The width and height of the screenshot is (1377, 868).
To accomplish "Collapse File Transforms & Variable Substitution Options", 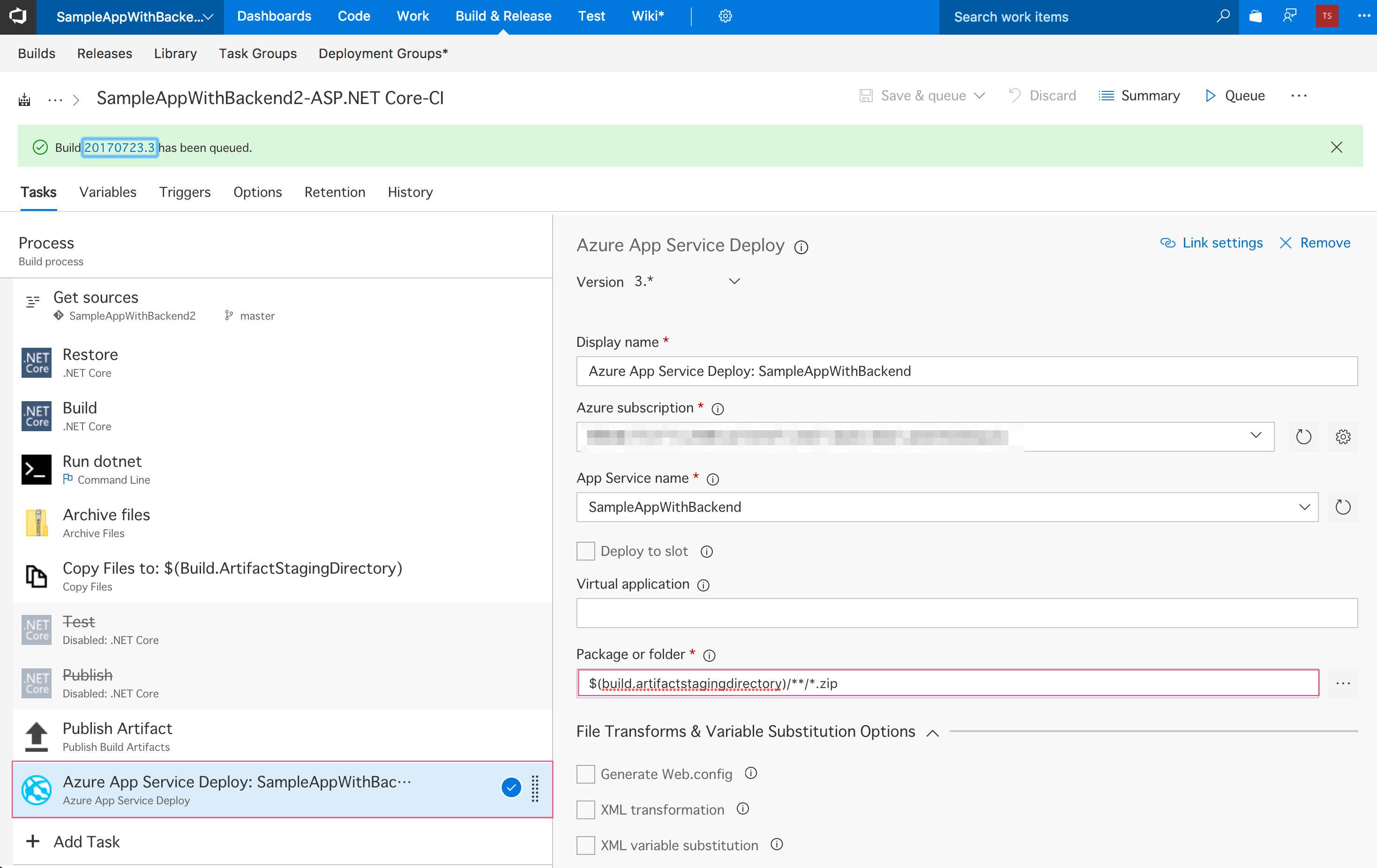I will click(x=932, y=733).
